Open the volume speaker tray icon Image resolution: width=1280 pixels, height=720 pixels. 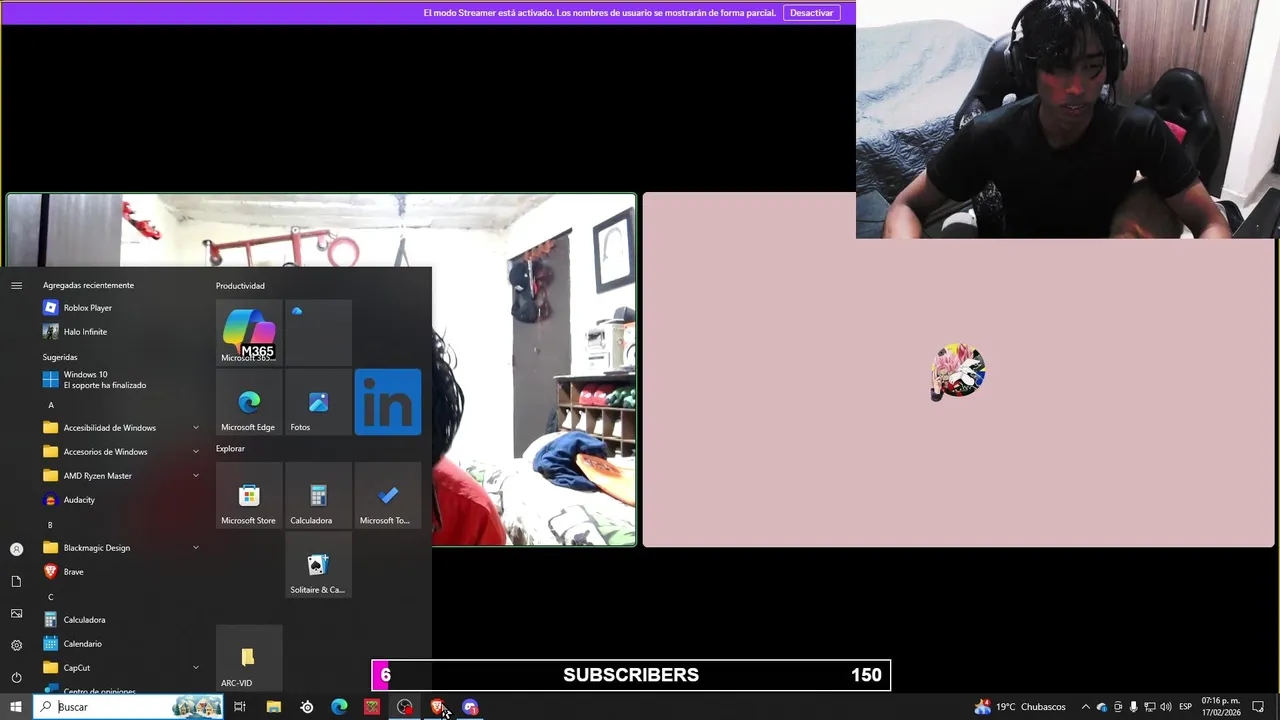coord(1165,707)
